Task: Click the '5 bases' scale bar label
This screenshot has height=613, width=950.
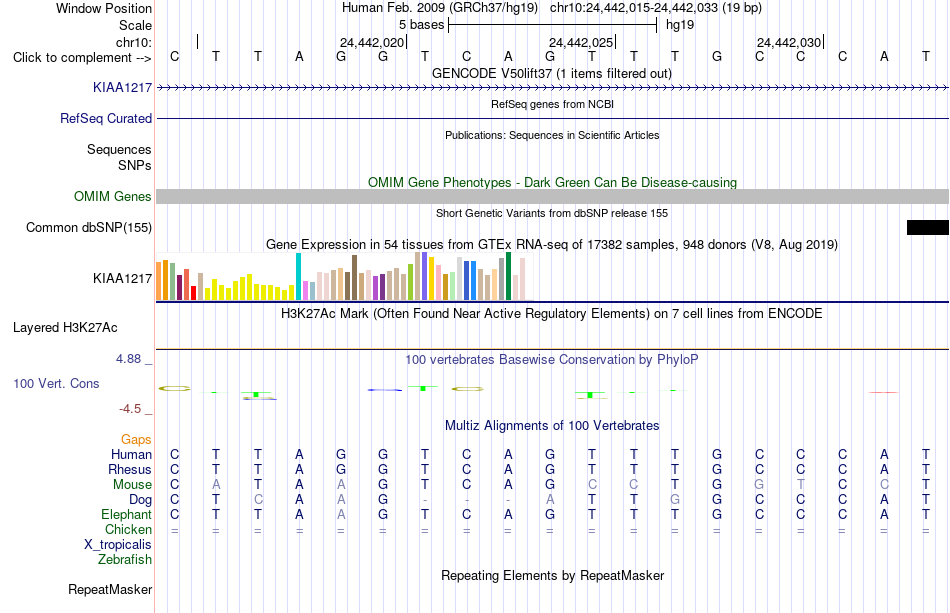Action: 422,25
